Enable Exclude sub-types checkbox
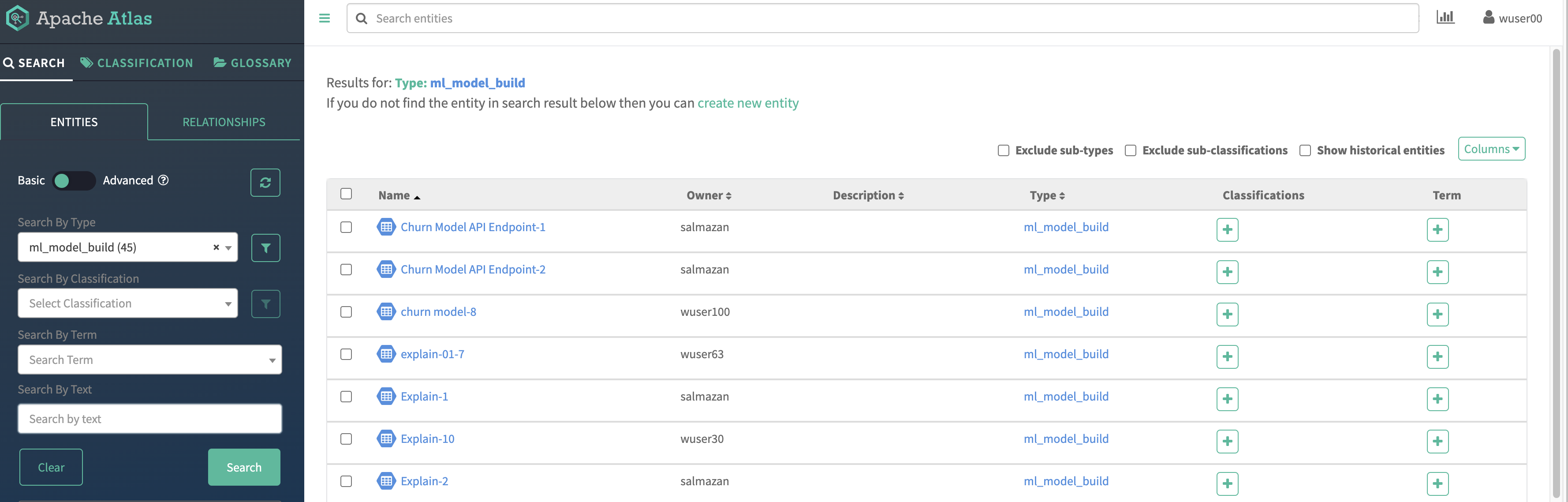The width and height of the screenshot is (1568, 502). click(1003, 150)
